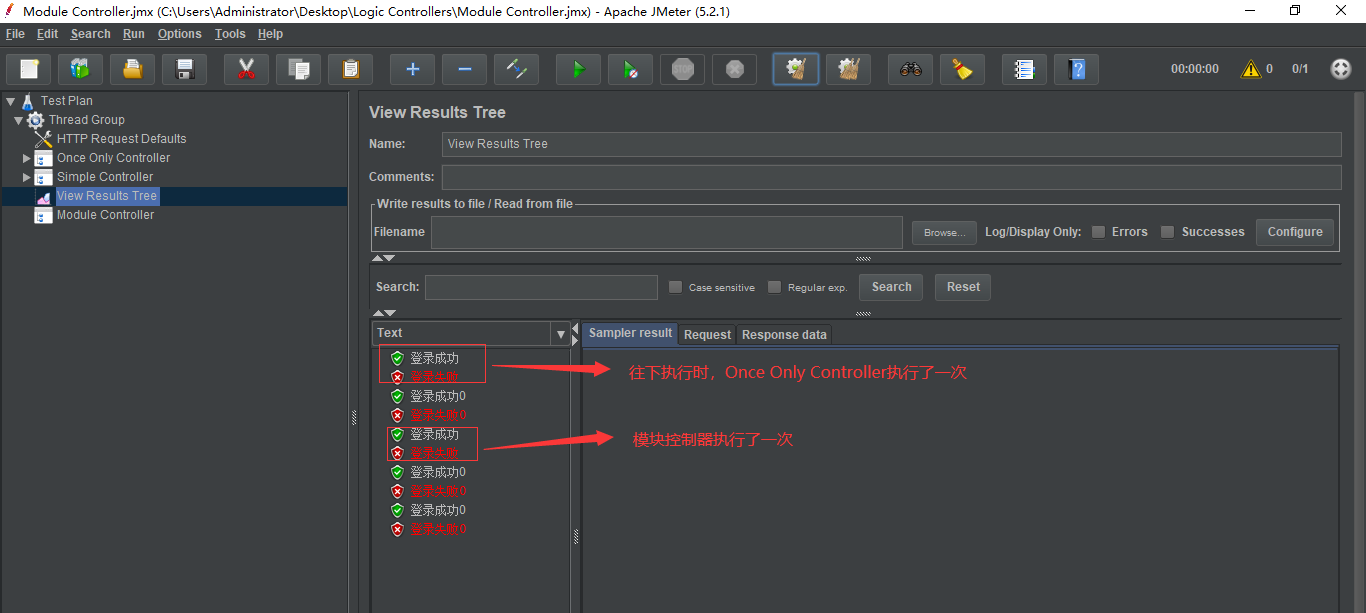Expand the Once Only Controller node
This screenshot has width=1366, height=613.
point(27,157)
